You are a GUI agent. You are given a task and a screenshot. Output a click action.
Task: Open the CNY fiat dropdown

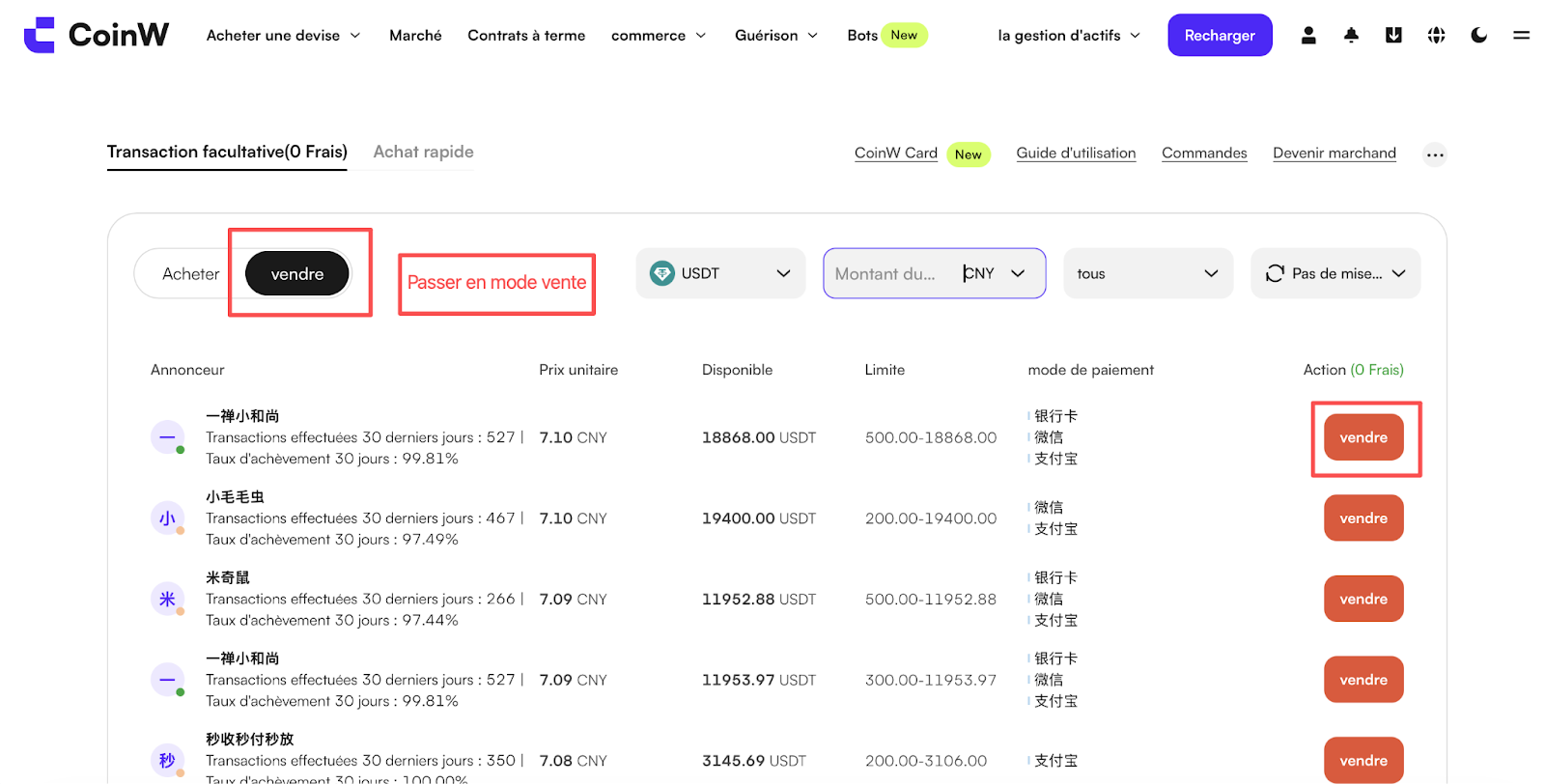995,273
